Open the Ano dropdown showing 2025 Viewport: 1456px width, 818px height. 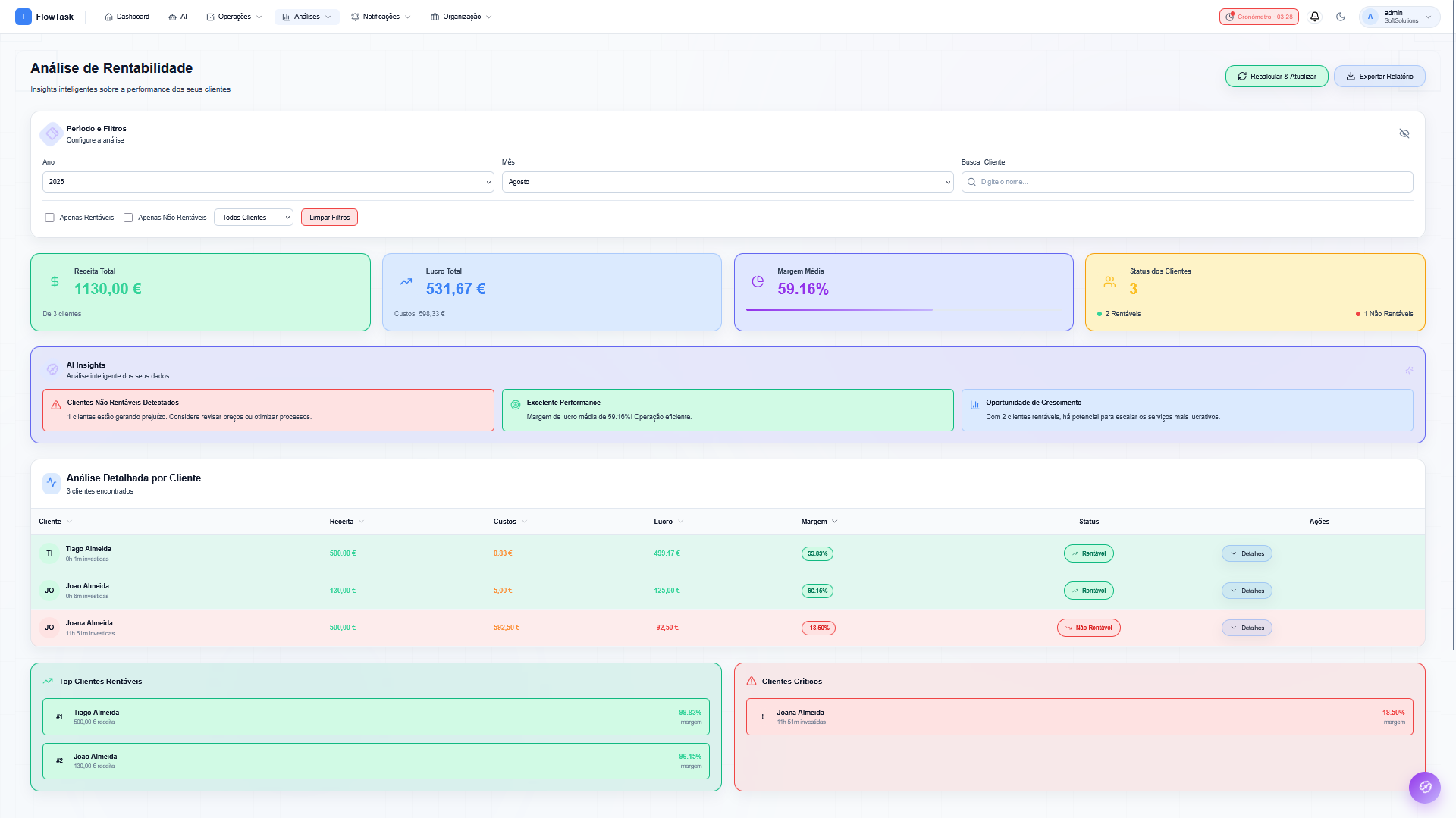(268, 182)
